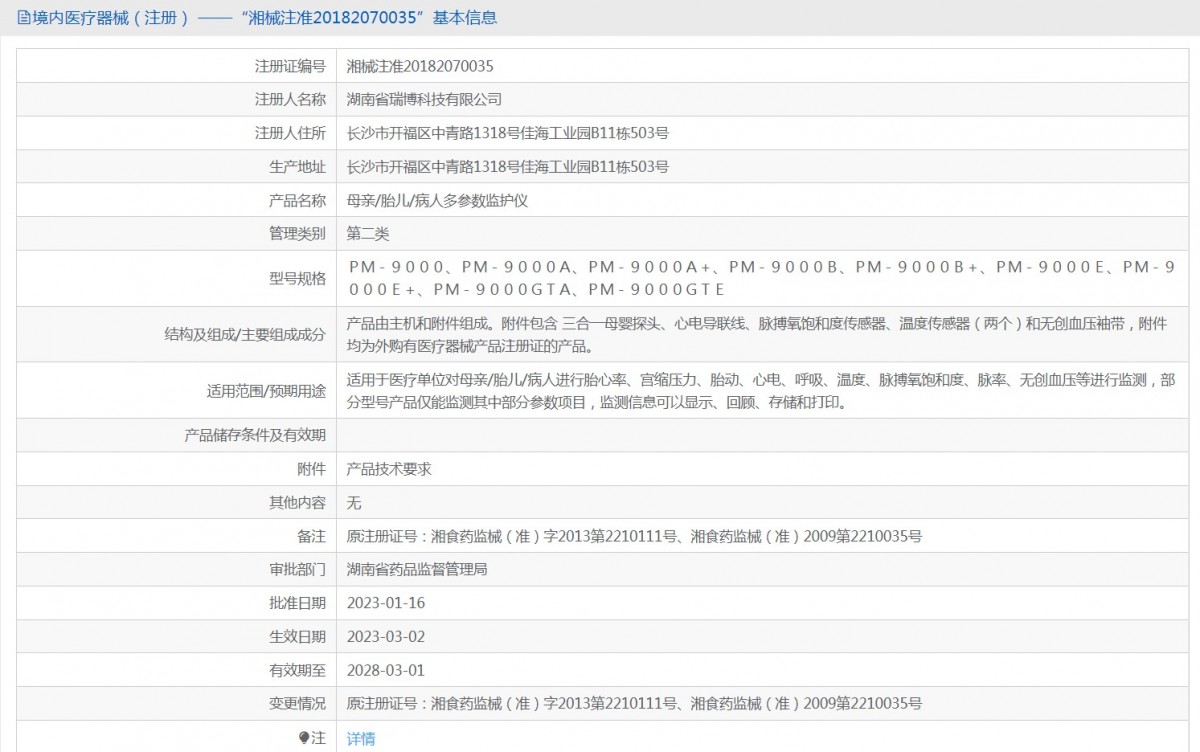Click the 管理类别 label cell
This screenshot has width=1200, height=752.
(x=177, y=234)
